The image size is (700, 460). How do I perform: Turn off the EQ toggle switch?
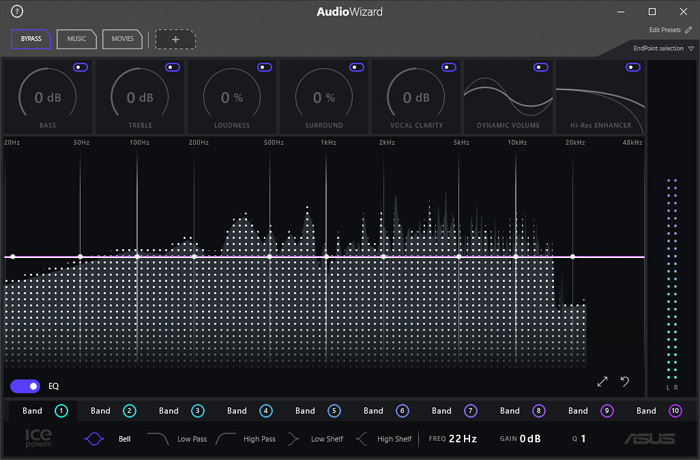pos(25,386)
